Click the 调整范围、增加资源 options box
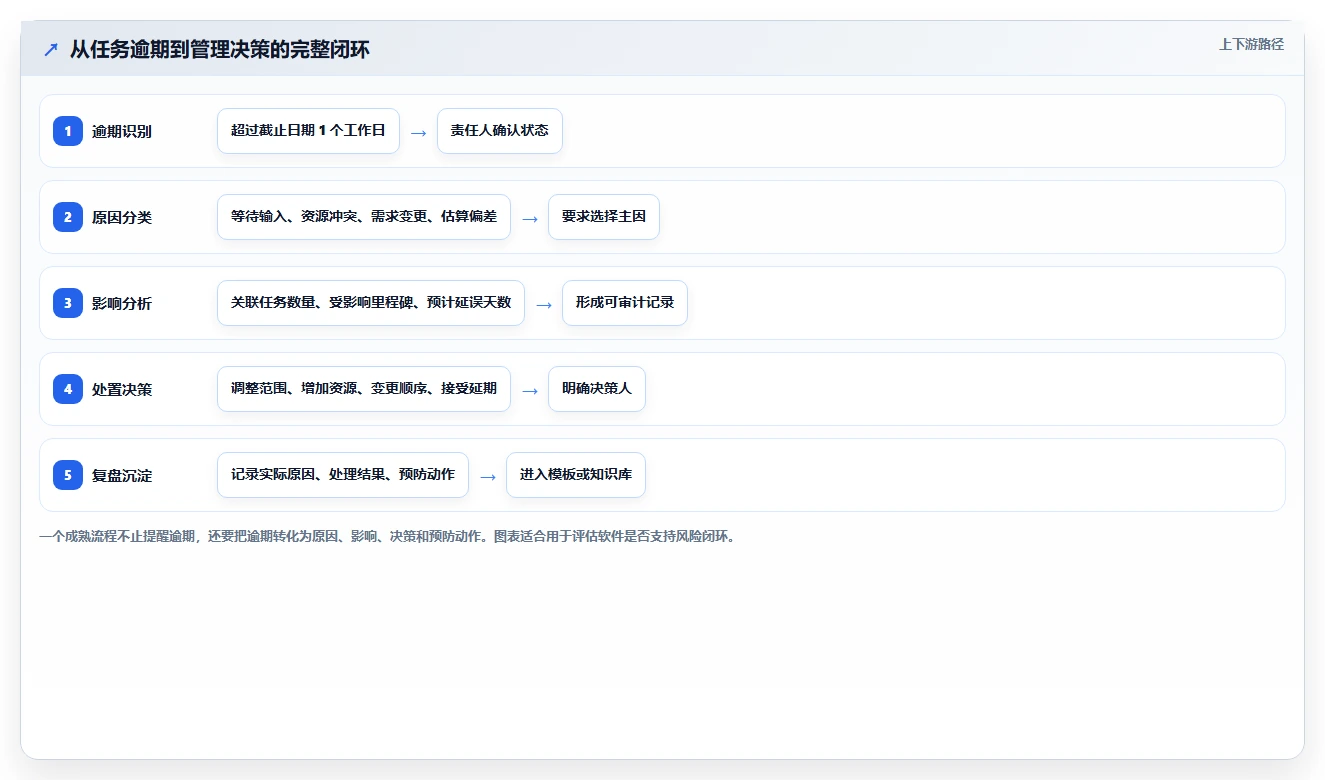Screen dimensions: 1325x780 (x=364, y=389)
